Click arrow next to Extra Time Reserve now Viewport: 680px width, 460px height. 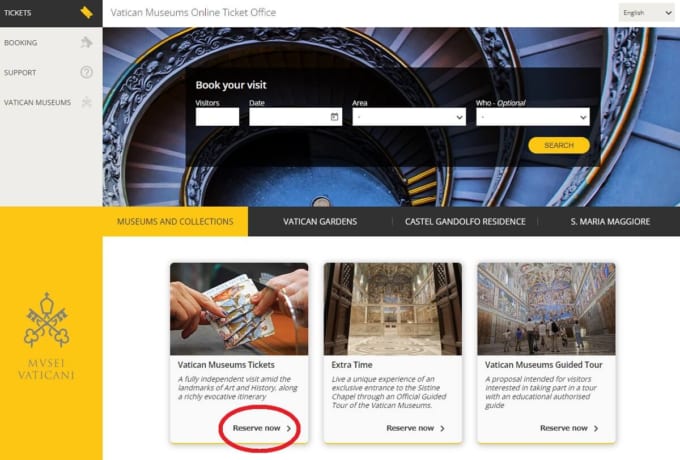click(x=442, y=428)
